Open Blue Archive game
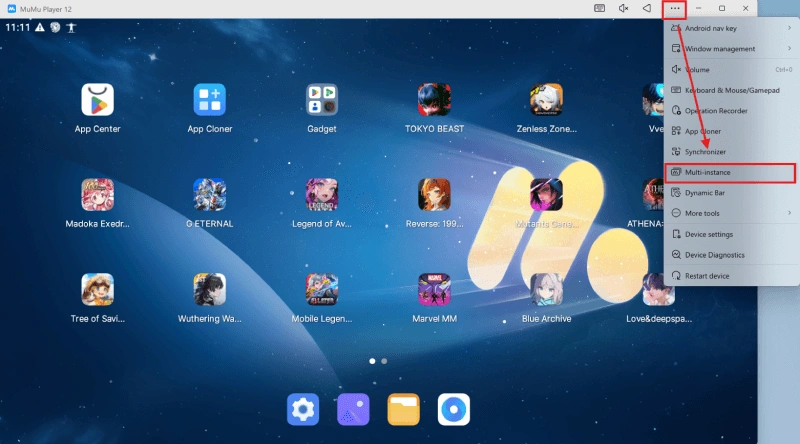The width and height of the screenshot is (800, 444). (x=546, y=290)
